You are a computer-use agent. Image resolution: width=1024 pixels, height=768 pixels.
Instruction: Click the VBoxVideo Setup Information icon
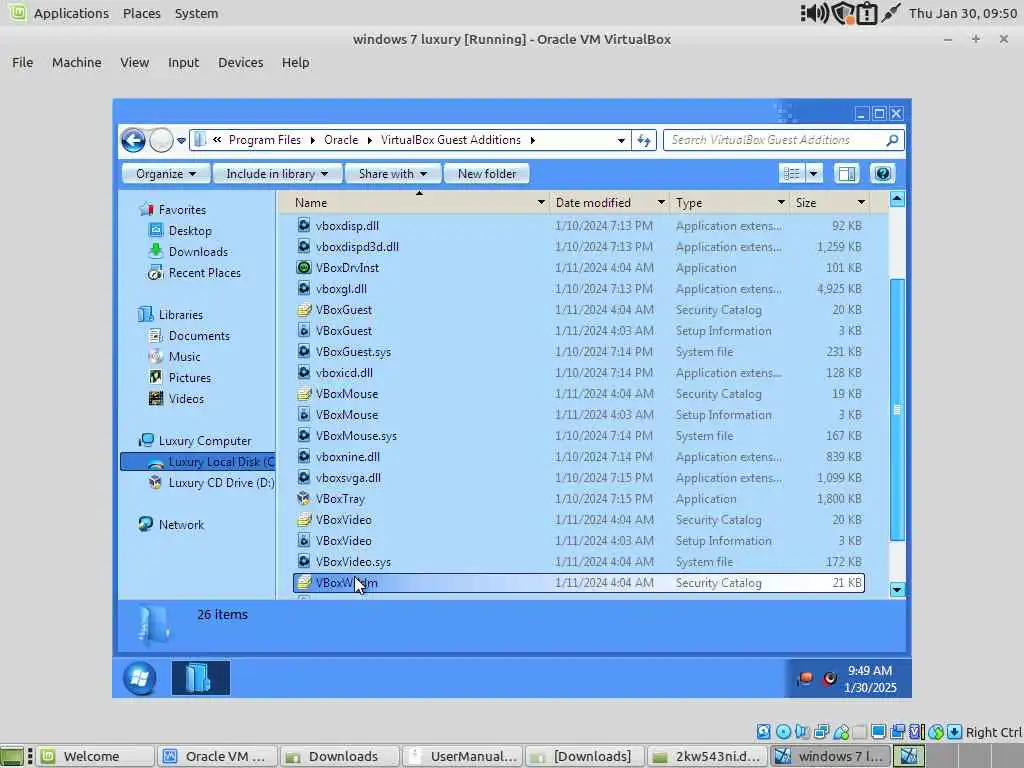304,541
